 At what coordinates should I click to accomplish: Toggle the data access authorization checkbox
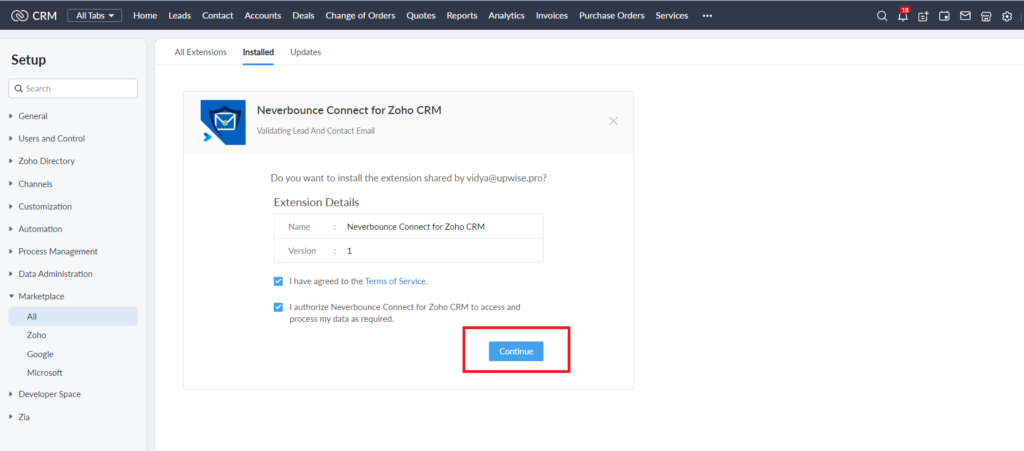pyautogui.click(x=278, y=307)
